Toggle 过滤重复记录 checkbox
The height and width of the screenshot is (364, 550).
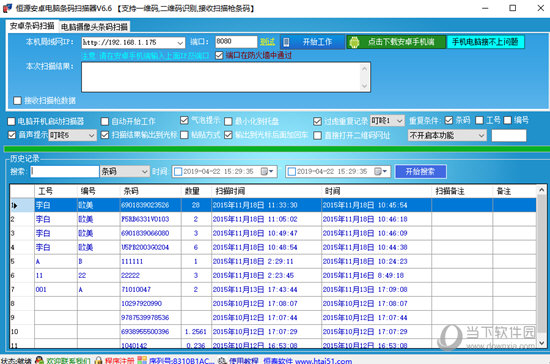317,121
